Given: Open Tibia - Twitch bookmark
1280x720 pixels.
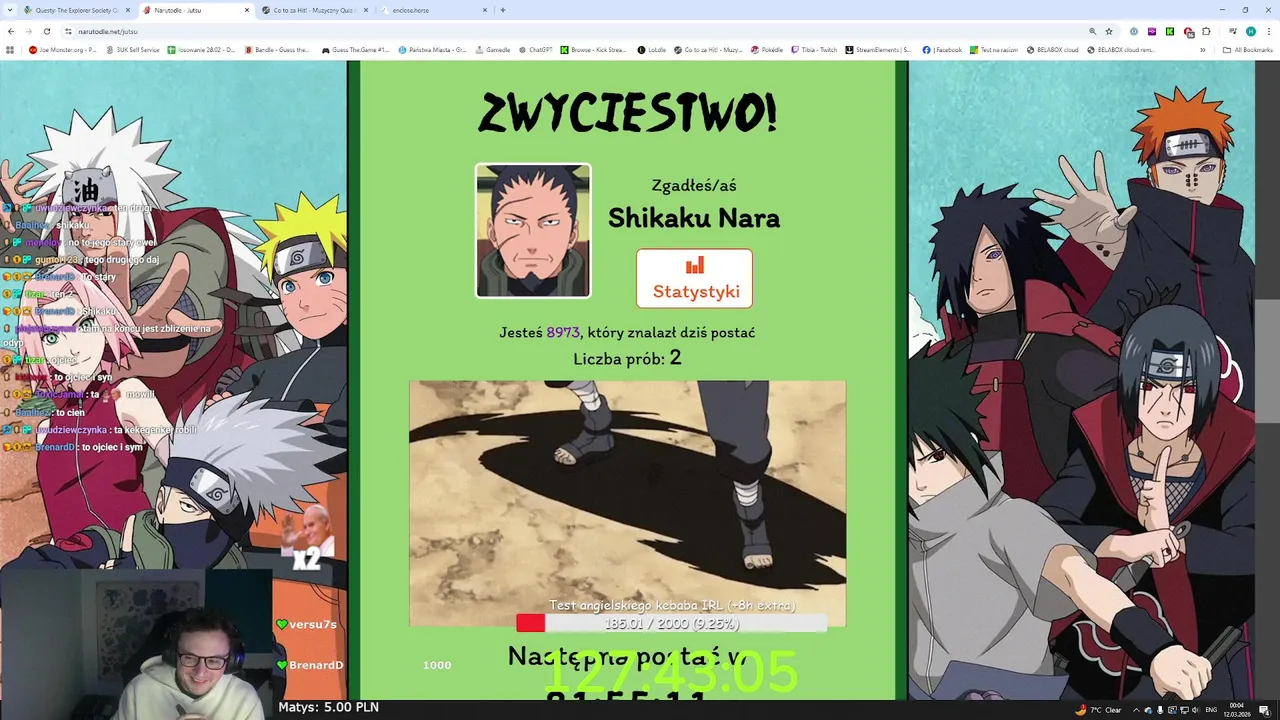Looking at the screenshot, I should tap(814, 50).
